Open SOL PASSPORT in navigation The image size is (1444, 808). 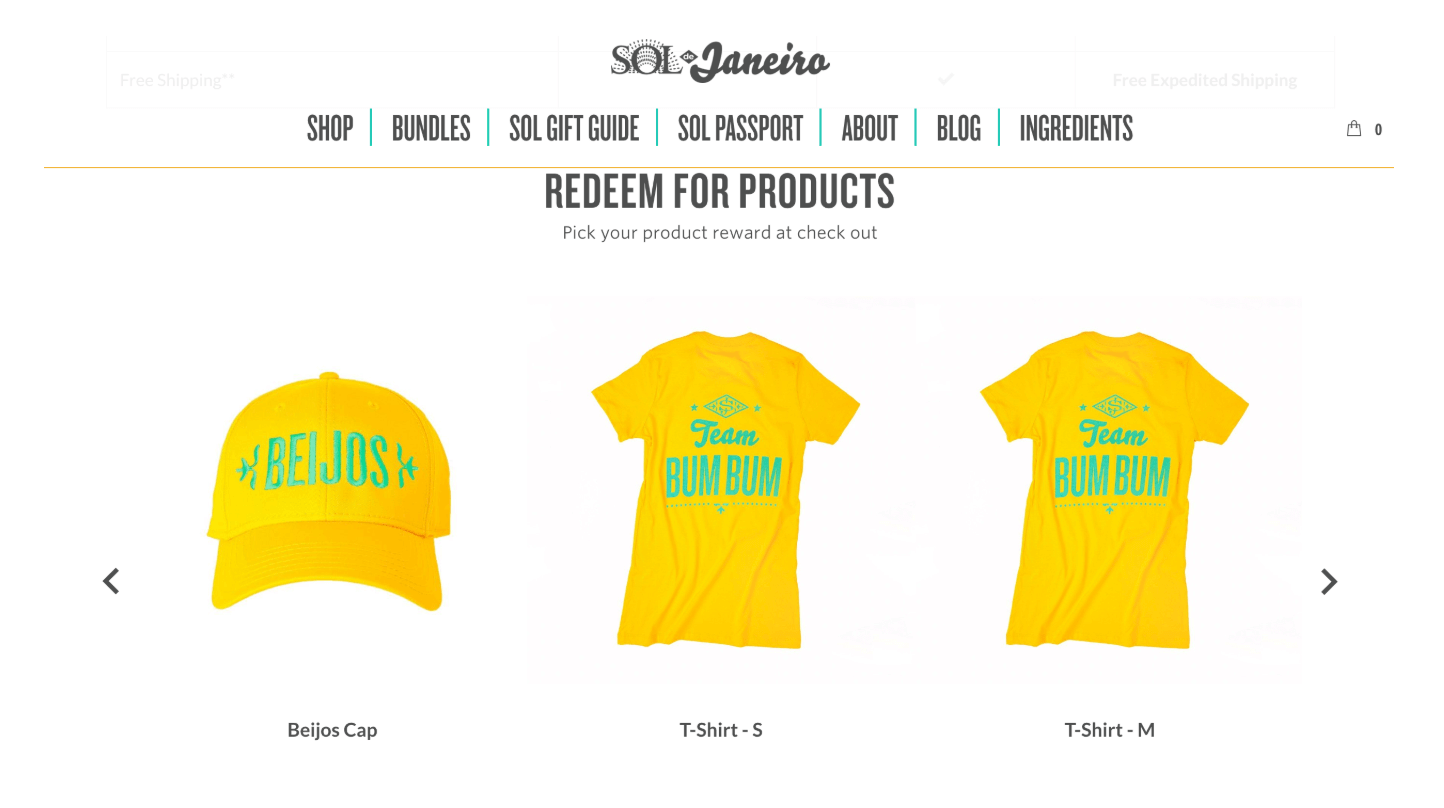coord(740,128)
